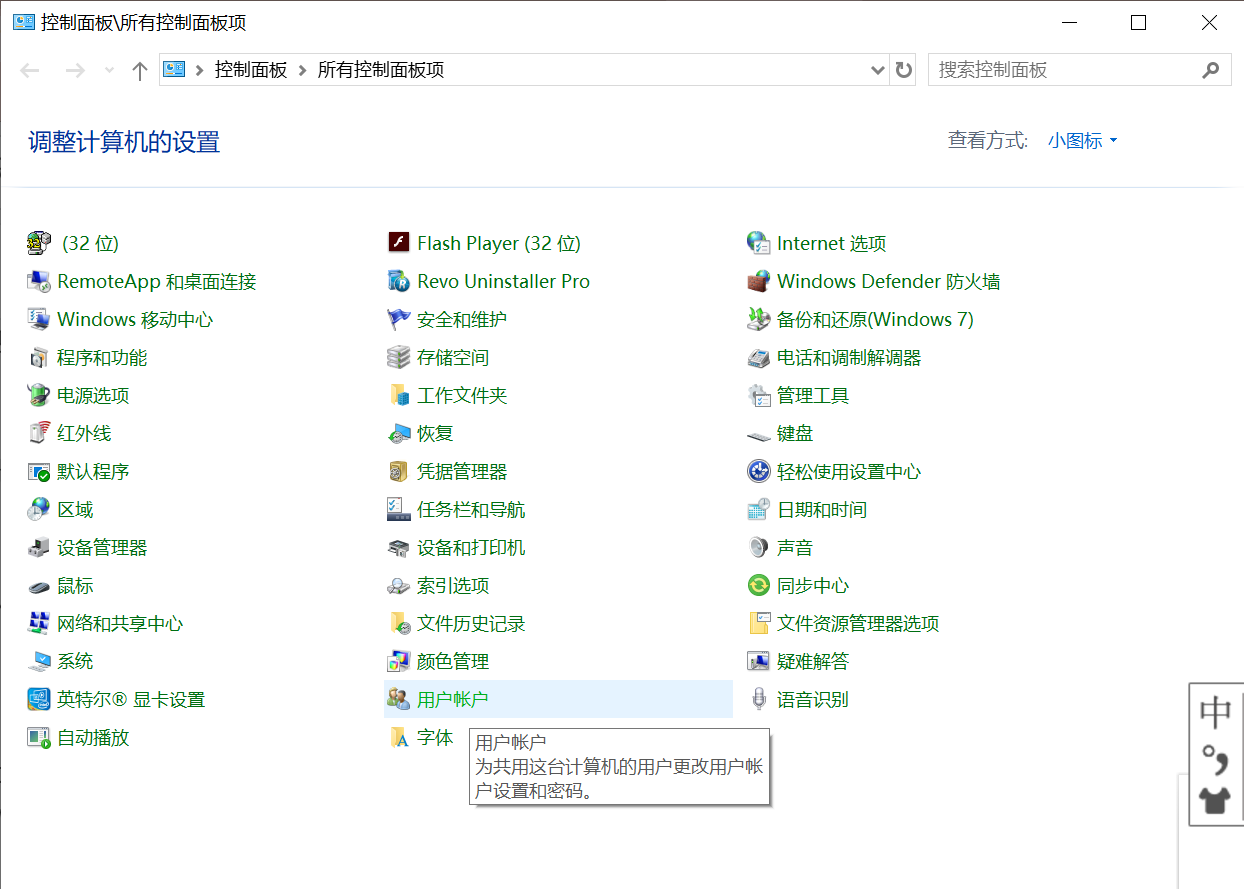
Task: Click the control panel icon in address bar
Action: click(175, 70)
